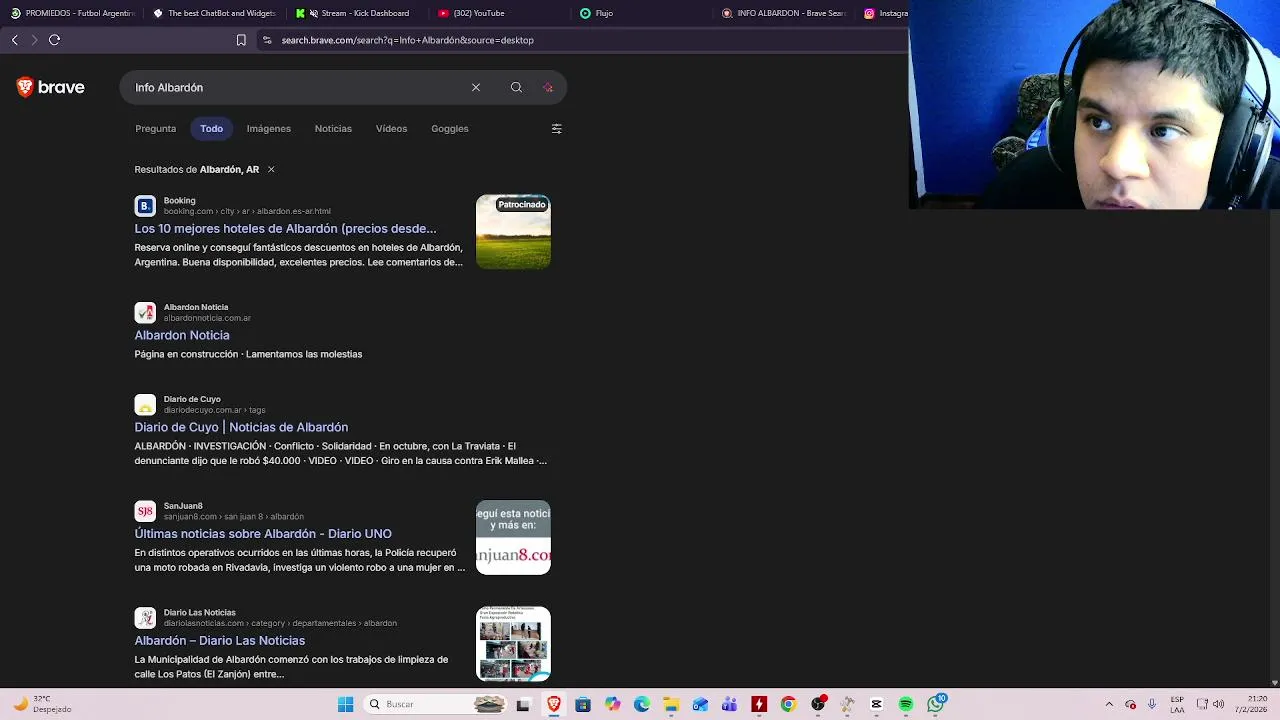This screenshot has width=1280, height=720.
Task: Click the taskbar Buscar search box
Action: click(437, 704)
